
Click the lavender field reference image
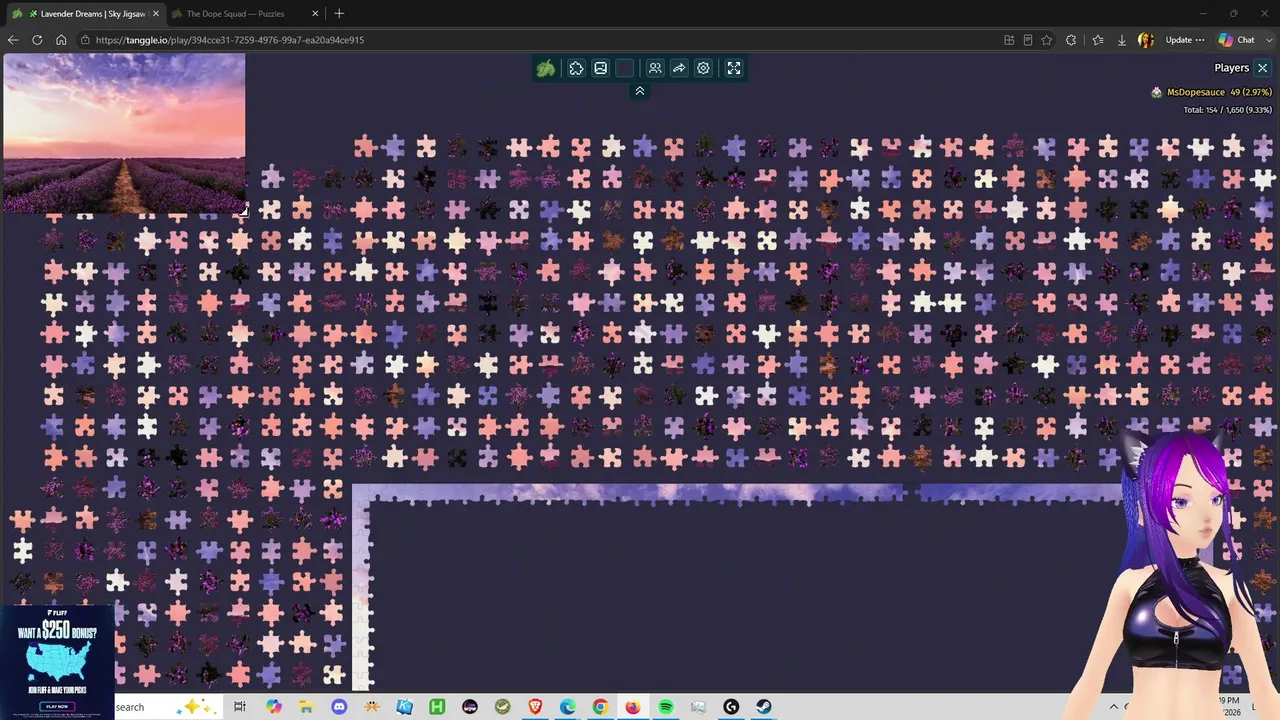click(124, 133)
